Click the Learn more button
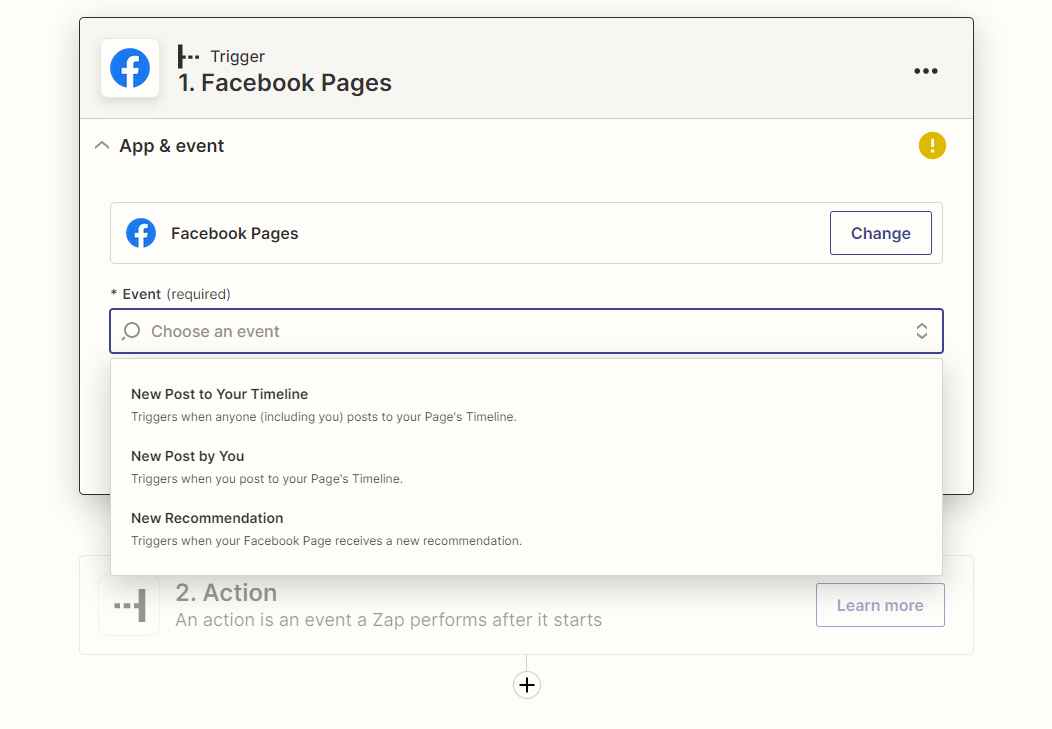This screenshot has height=729, width=1052. point(880,605)
